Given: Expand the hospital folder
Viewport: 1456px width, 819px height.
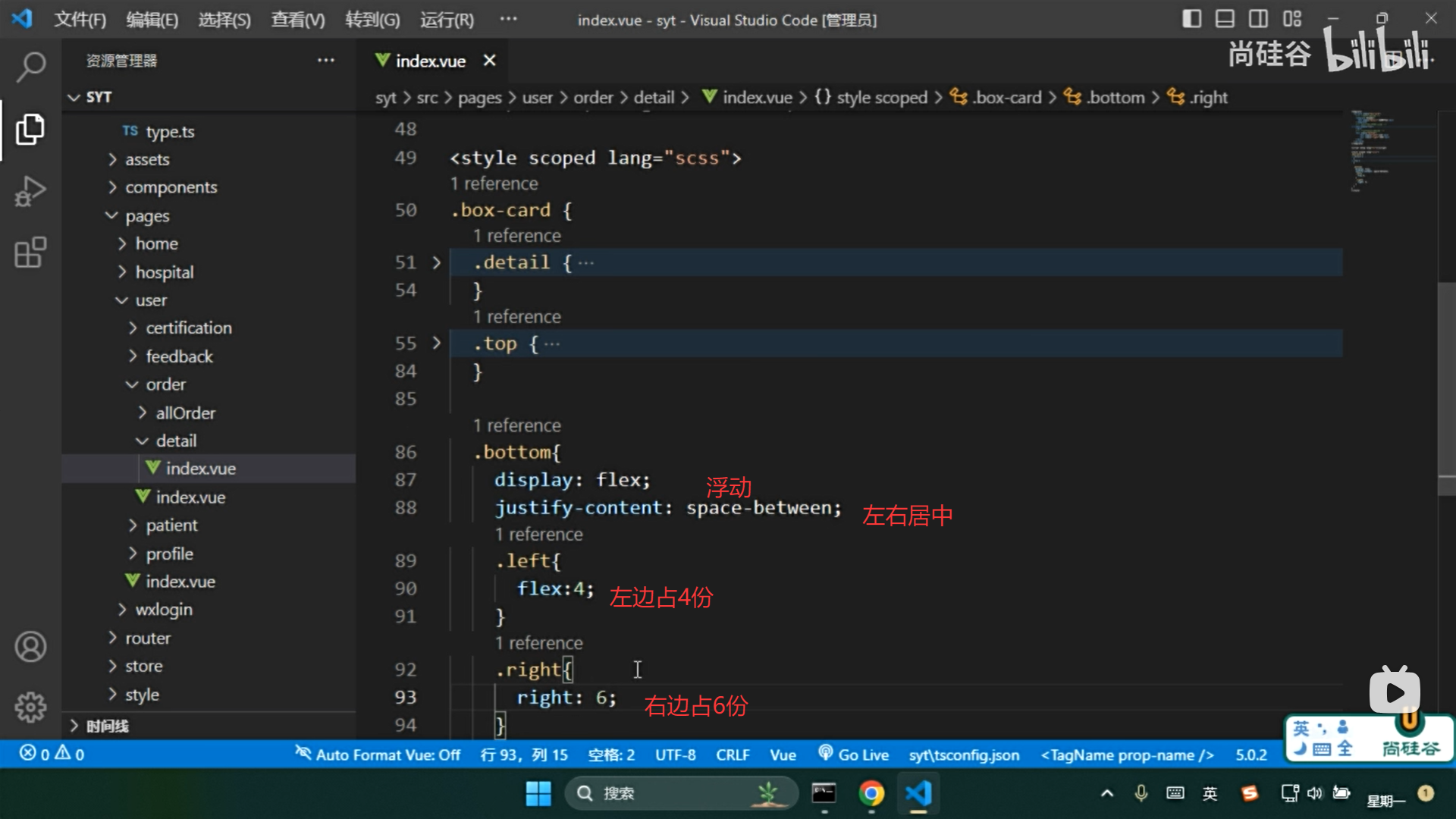Looking at the screenshot, I should tap(164, 272).
